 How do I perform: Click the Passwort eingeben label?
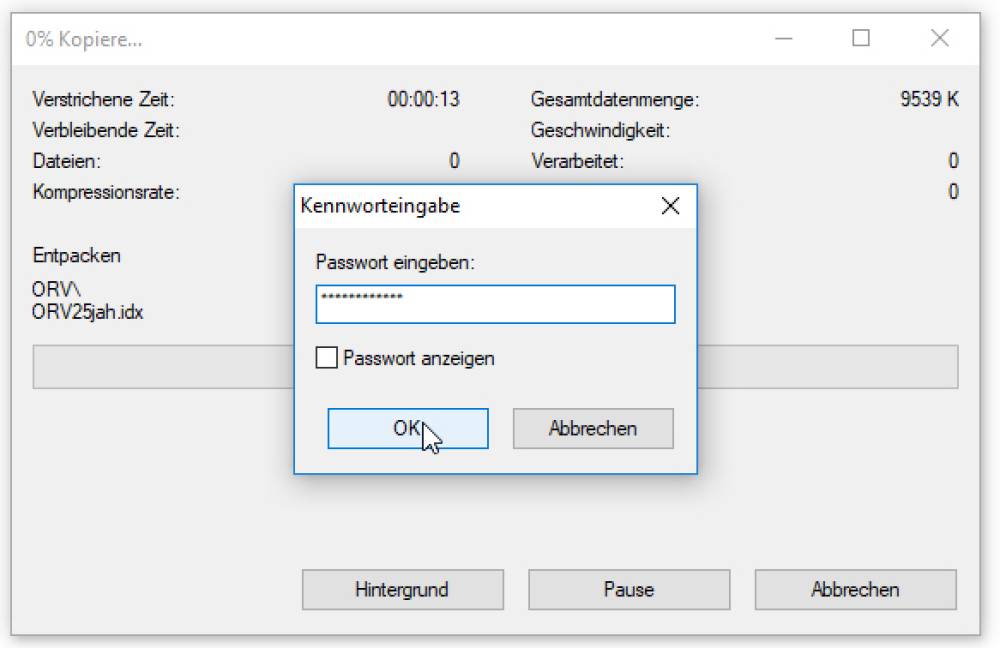[395, 262]
